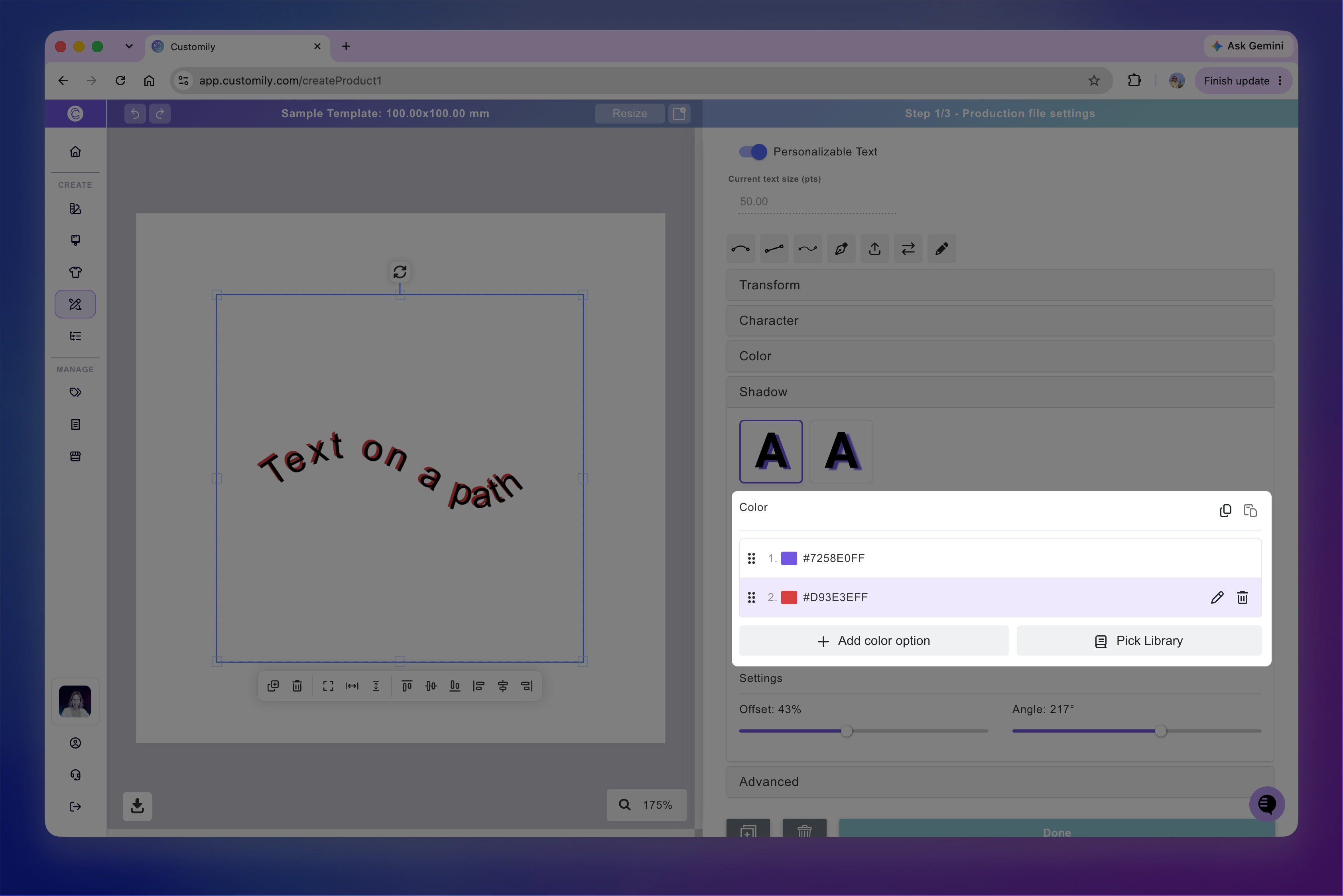Align element to right edge
1343x896 pixels.
pos(527,686)
